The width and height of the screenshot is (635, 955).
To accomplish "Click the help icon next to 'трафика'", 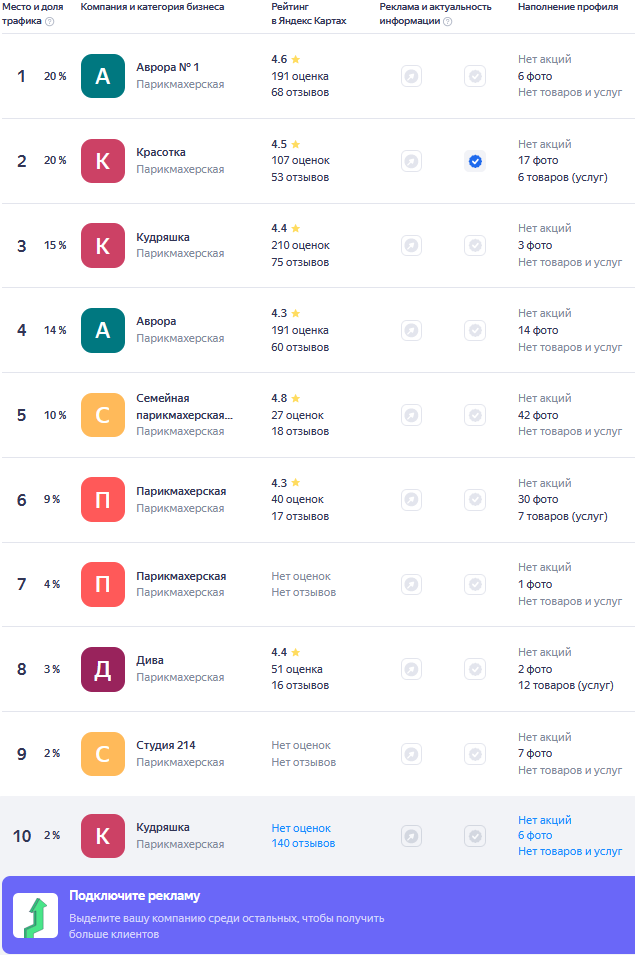I will click(x=50, y=21).
